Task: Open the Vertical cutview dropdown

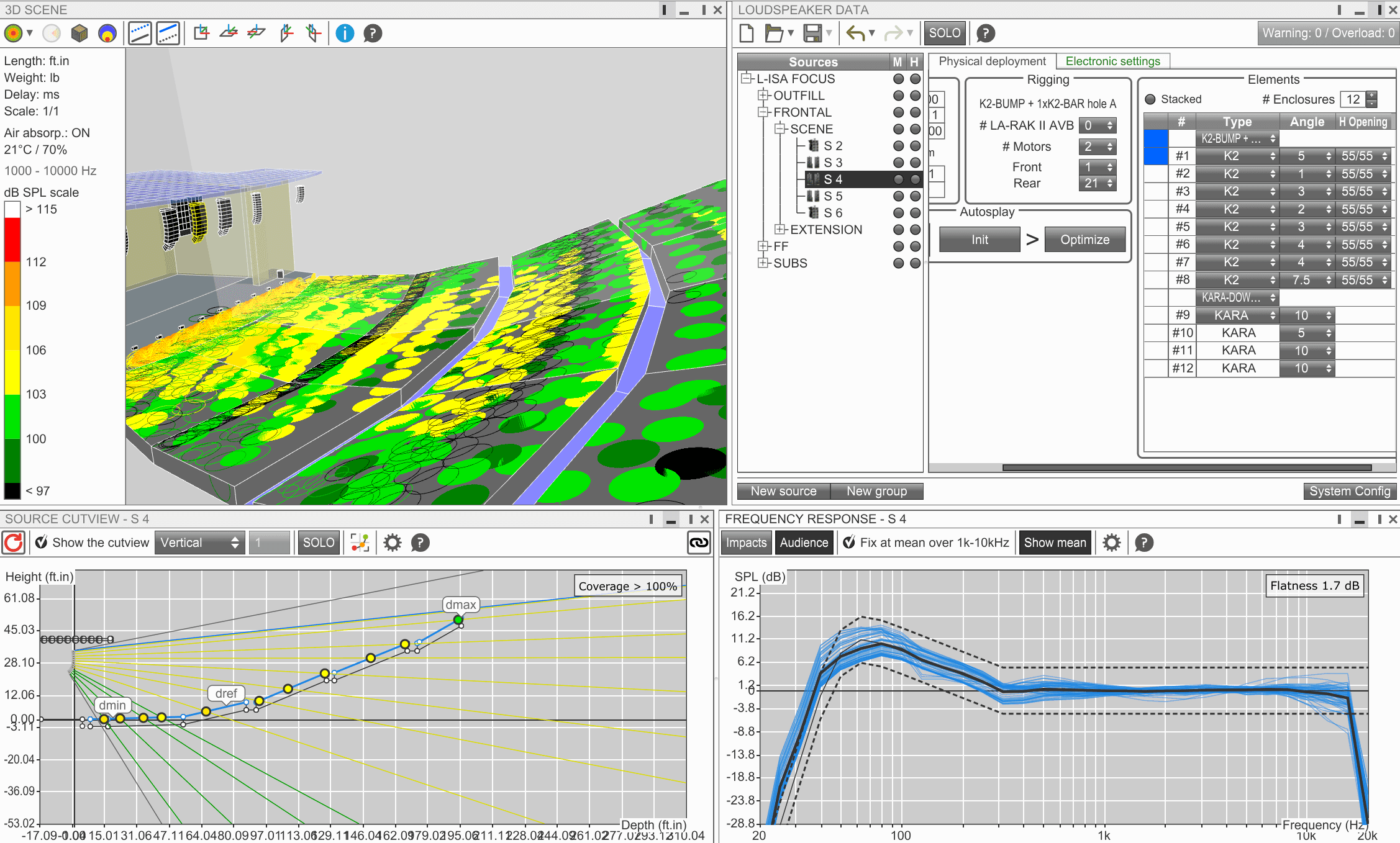Action: point(199,543)
